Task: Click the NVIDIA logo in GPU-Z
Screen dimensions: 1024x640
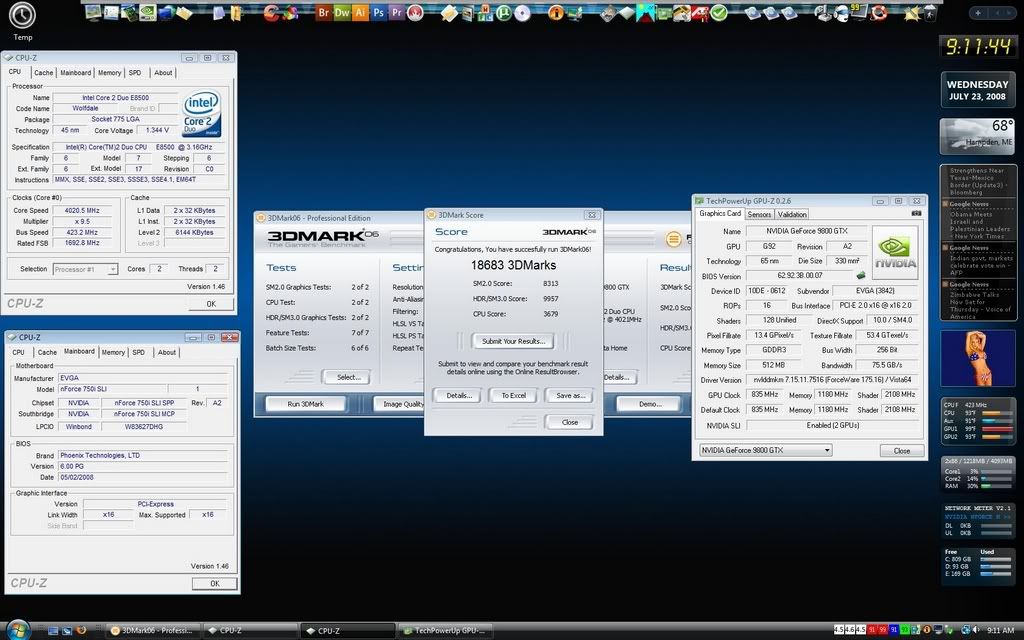Action: tap(895, 252)
